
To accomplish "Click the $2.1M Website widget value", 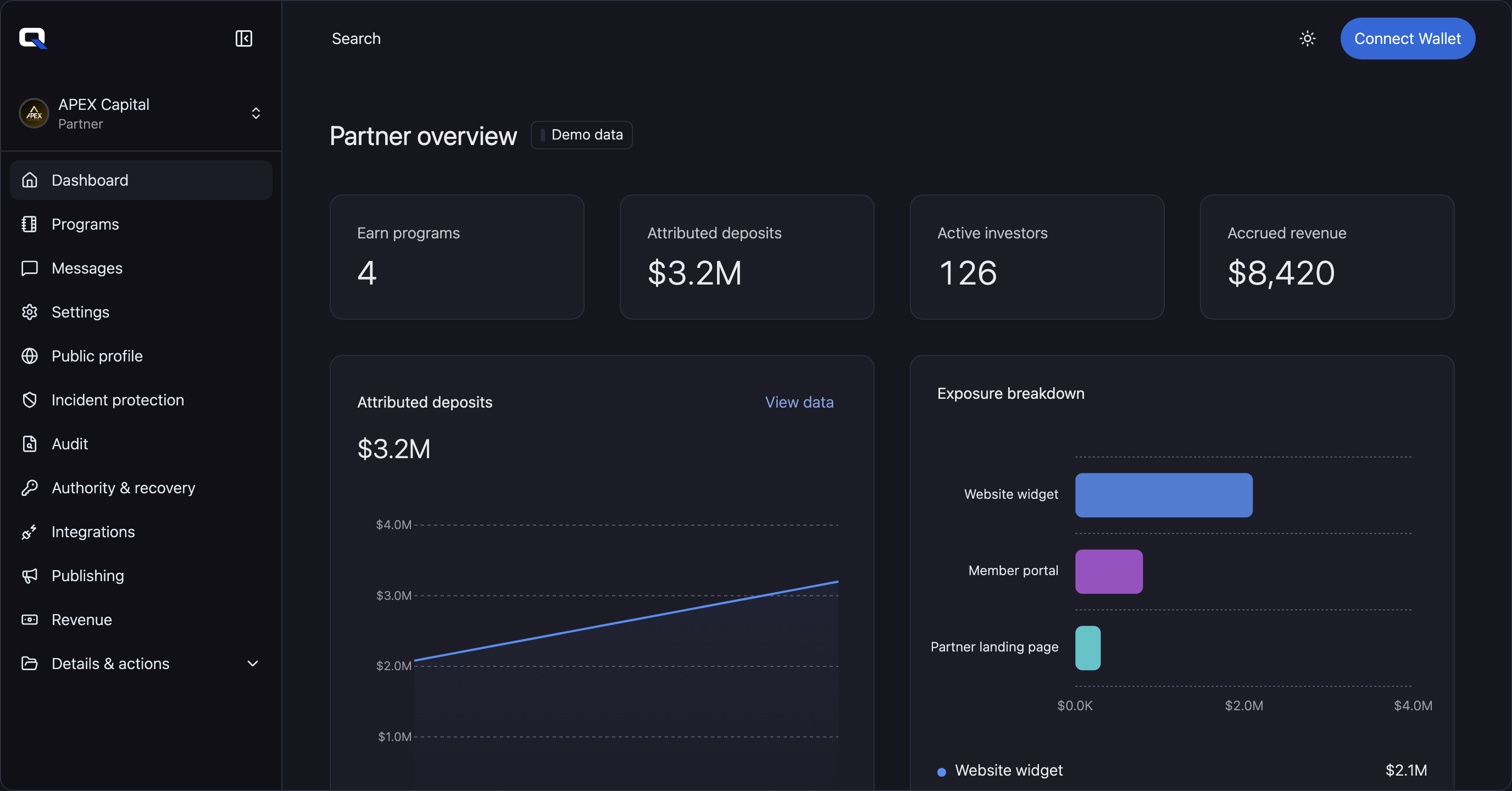I will [x=1406, y=771].
